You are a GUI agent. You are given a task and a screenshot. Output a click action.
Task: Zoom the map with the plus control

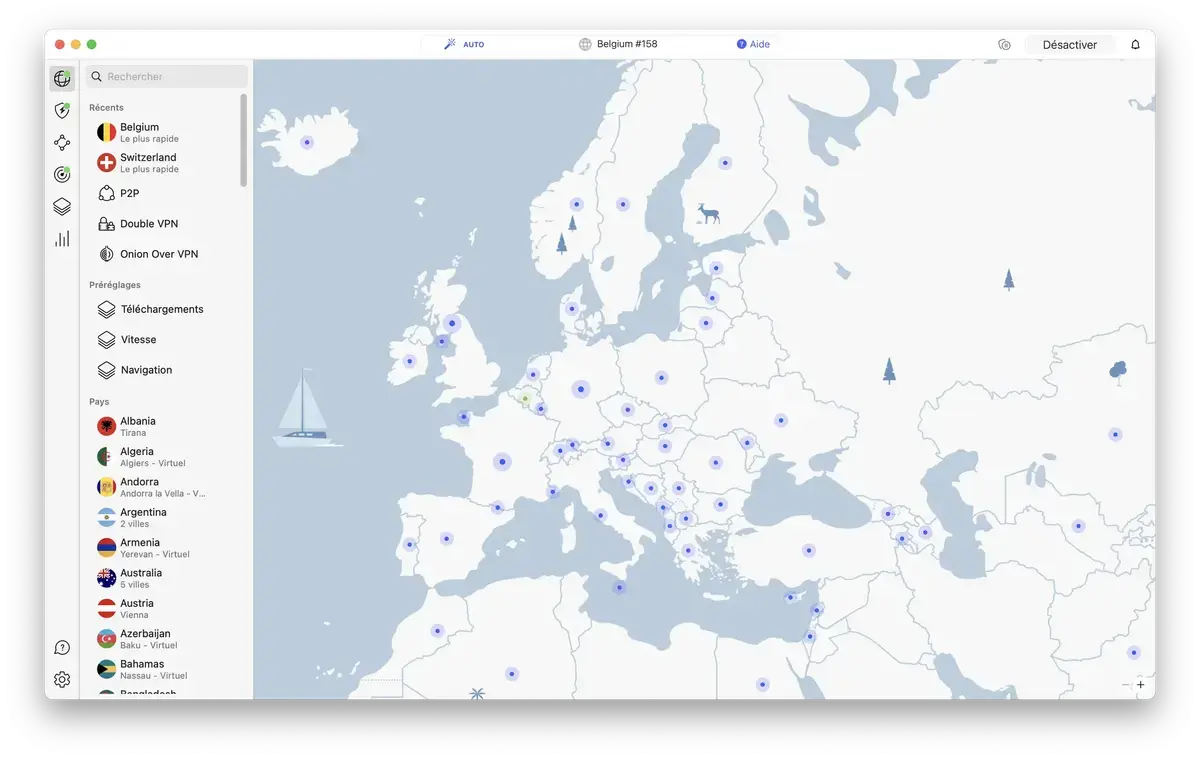coord(1140,685)
